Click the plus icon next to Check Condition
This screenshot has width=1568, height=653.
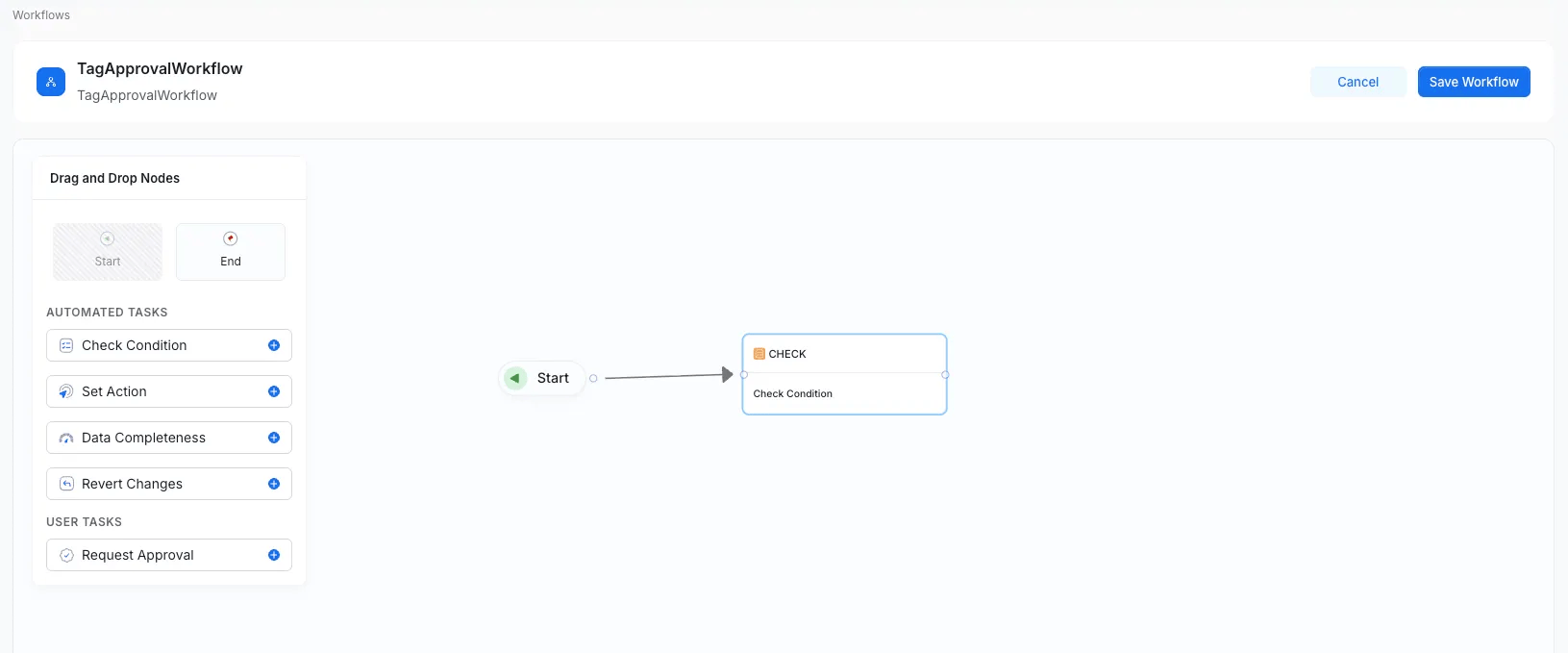[x=275, y=345]
